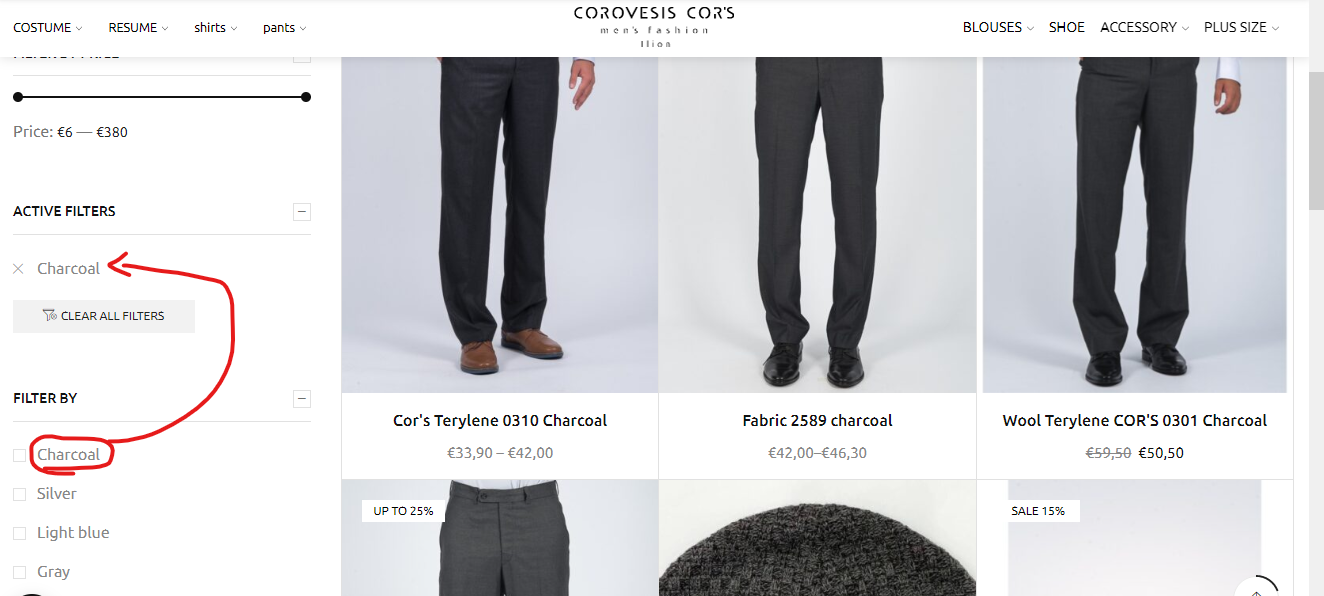Viewport: 1324px width, 596px height.
Task: Expand the PLUS SIZE menu
Action: pos(1242,28)
